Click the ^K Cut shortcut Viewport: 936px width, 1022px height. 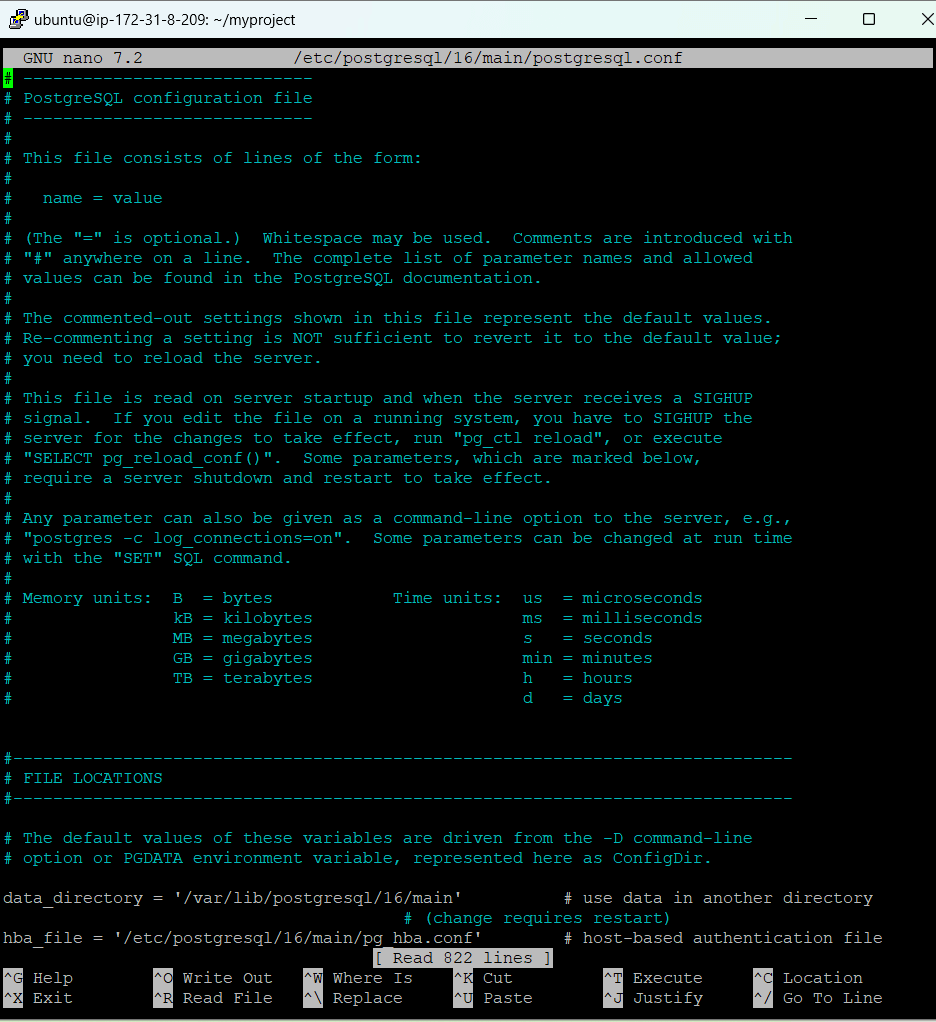point(484,978)
